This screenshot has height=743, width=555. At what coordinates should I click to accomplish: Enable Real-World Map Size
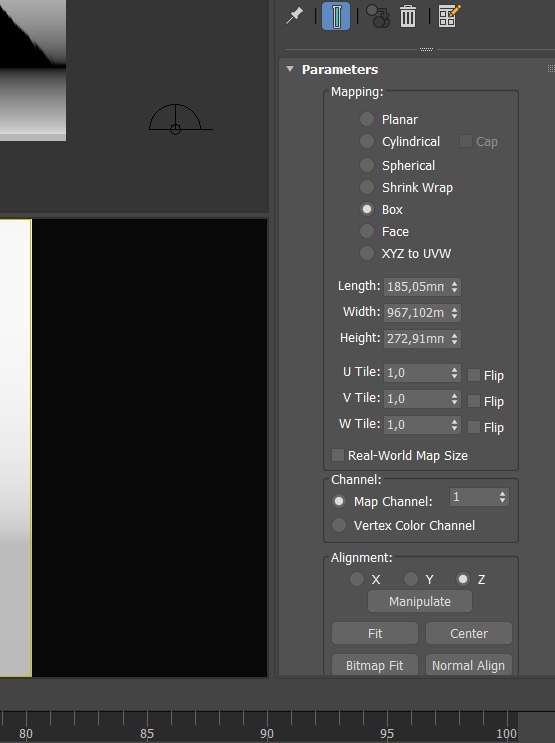click(x=337, y=455)
